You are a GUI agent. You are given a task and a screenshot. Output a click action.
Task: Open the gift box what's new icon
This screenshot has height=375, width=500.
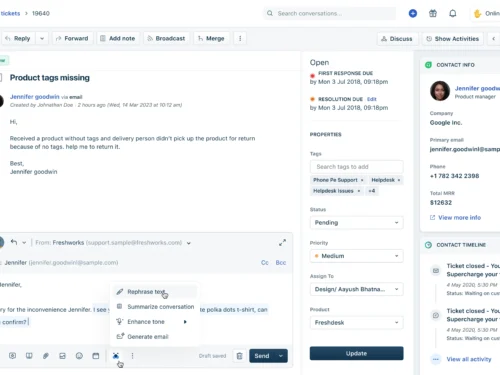pos(433,13)
